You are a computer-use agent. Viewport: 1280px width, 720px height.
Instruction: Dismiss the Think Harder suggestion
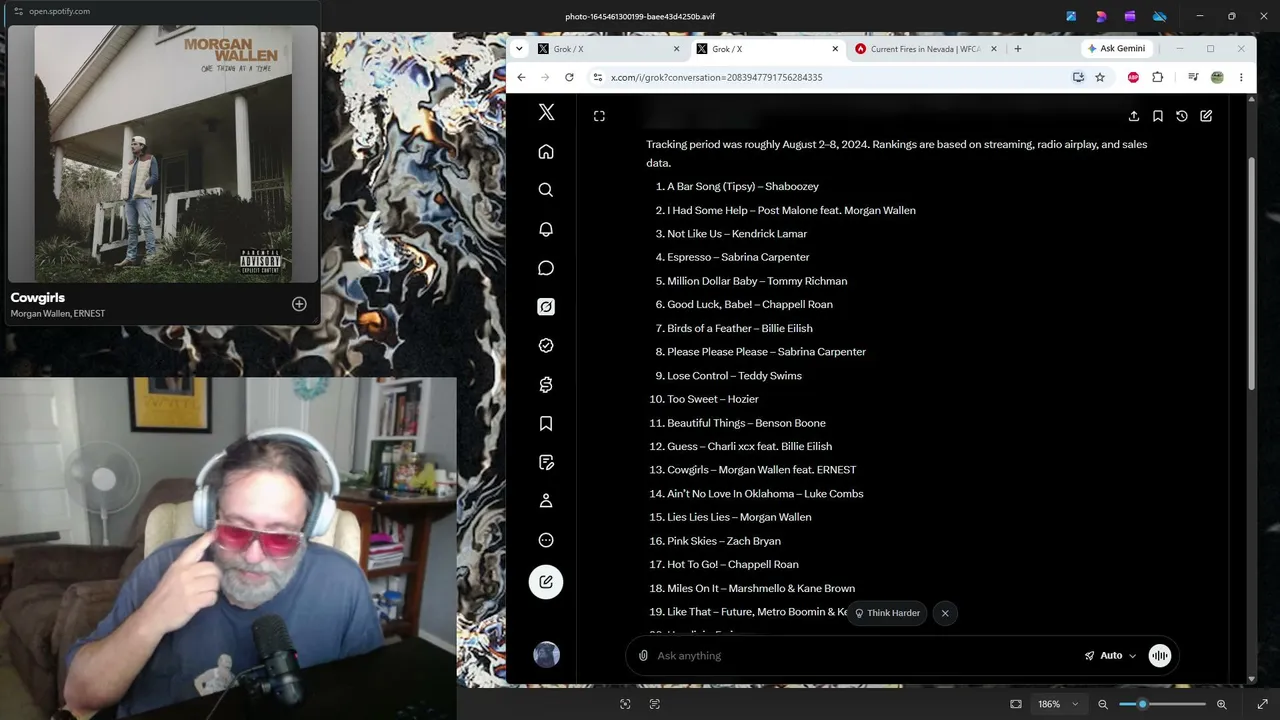coord(945,613)
